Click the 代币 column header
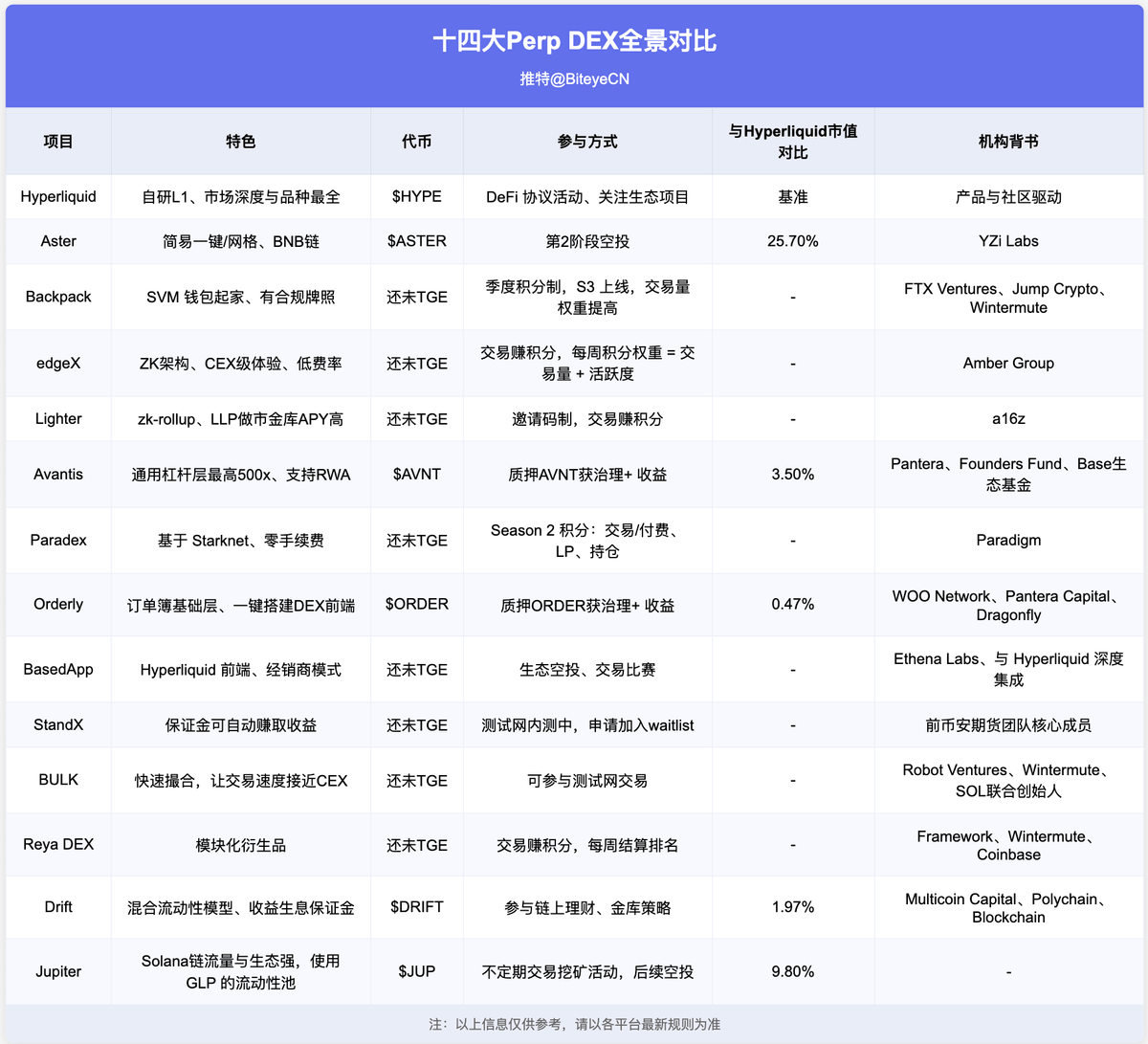This screenshot has height=1044, width=1148. coord(416,141)
